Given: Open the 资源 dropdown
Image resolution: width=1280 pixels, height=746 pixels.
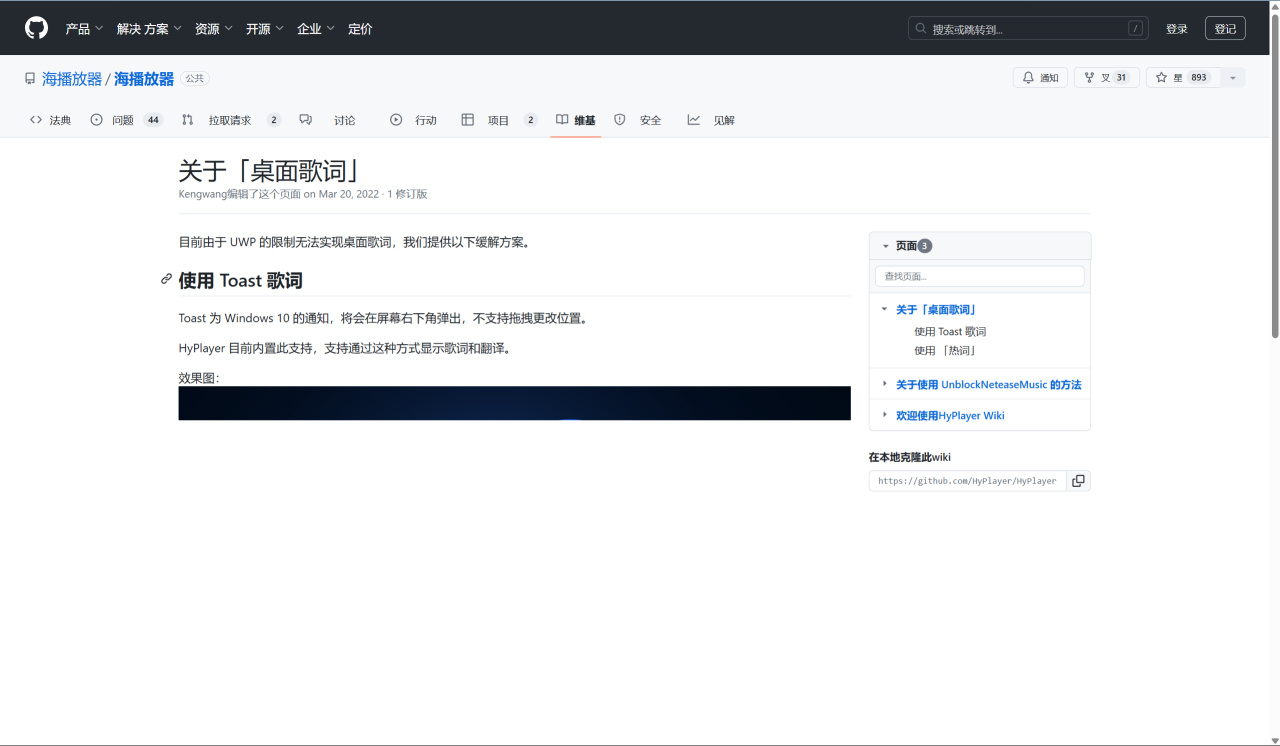Looking at the screenshot, I should 214,29.
